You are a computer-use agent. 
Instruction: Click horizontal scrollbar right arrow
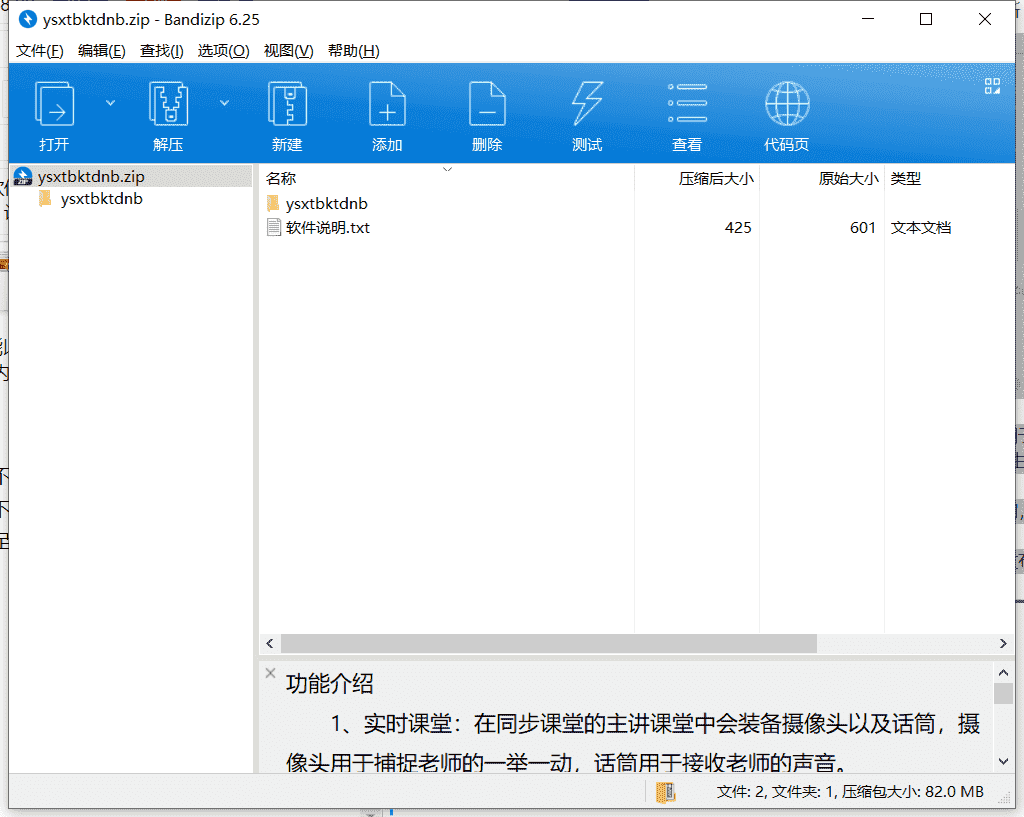click(x=1003, y=643)
